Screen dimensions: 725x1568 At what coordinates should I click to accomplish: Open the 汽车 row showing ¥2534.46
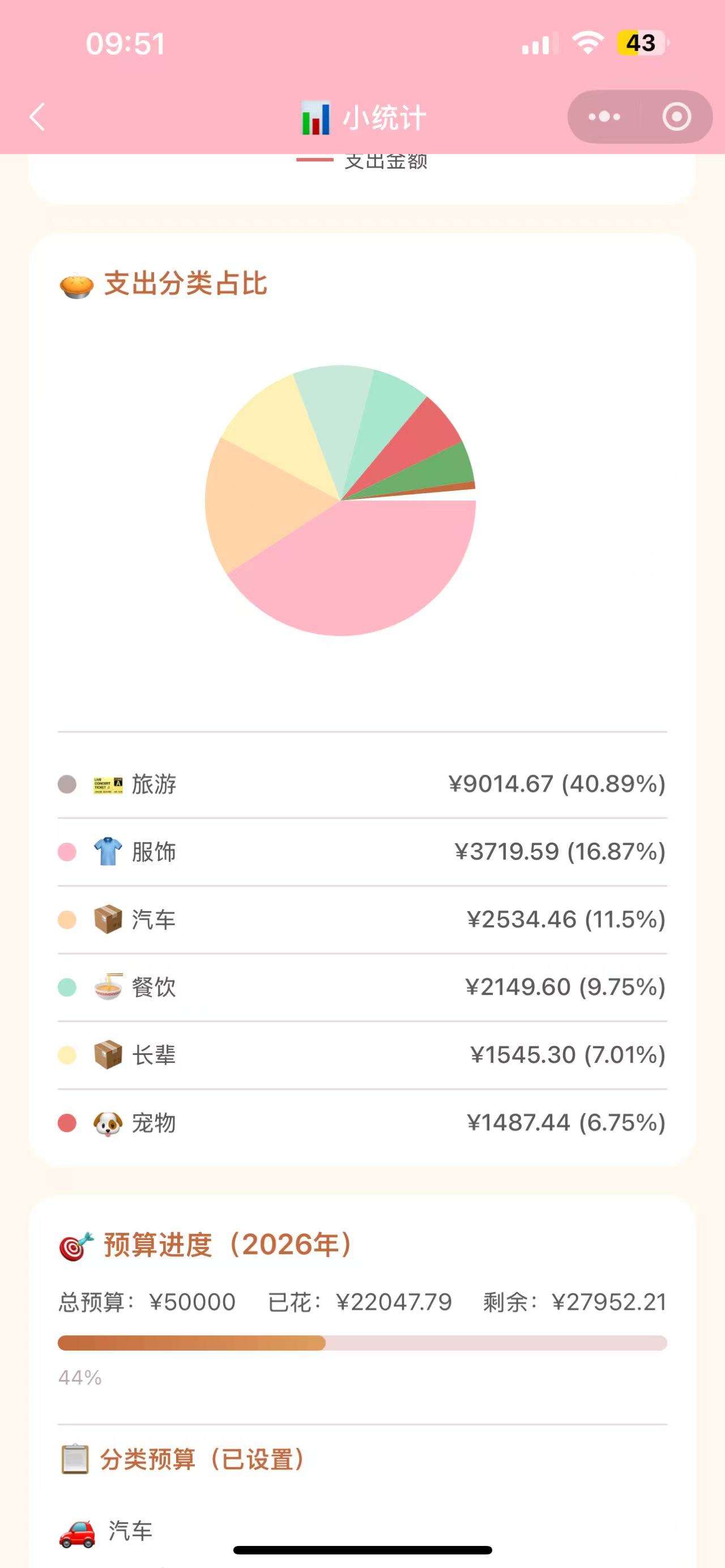[x=362, y=919]
